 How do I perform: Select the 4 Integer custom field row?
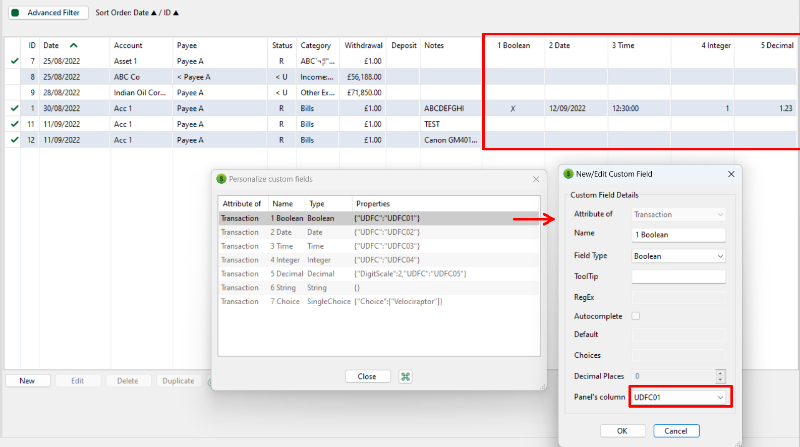(x=379, y=260)
